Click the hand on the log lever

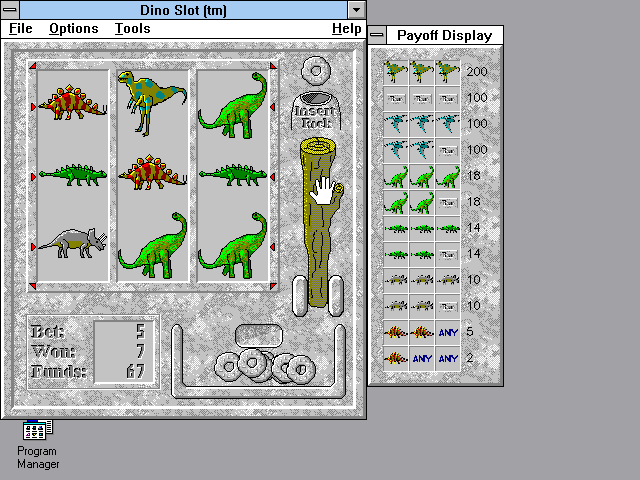pyautogui.click(x=322, y=190)
